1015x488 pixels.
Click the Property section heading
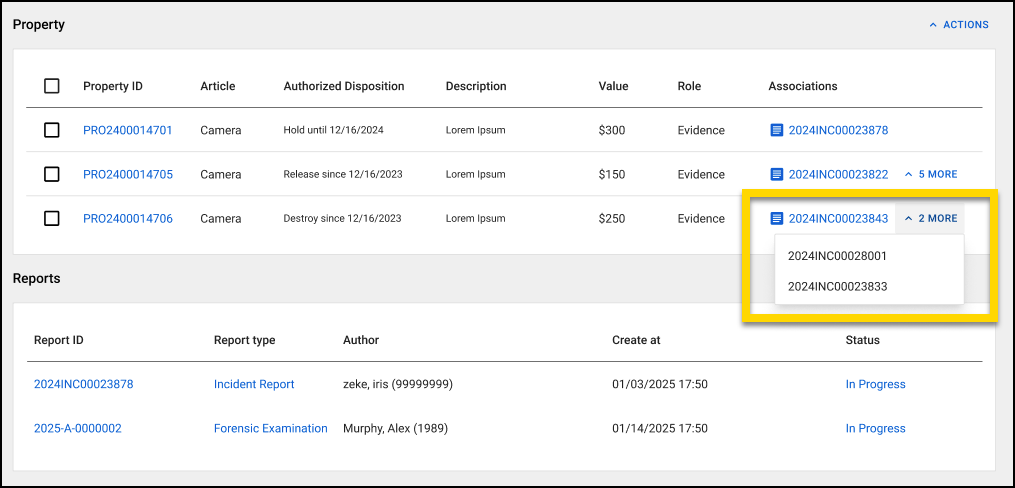39,25
